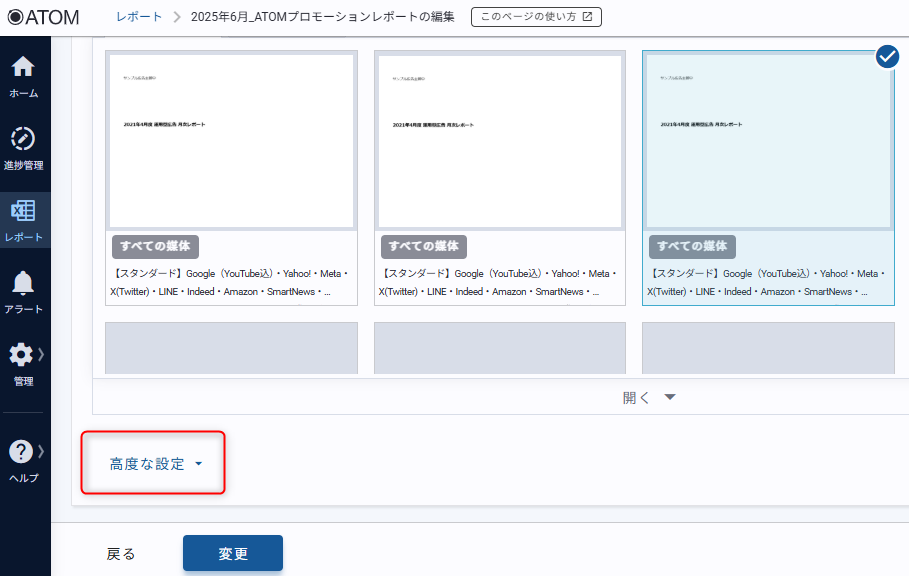This screenshot has height=576, width=909.
Task: Expand the 高度な設定 advanced settings dropdown
Action: click(155, 464)
